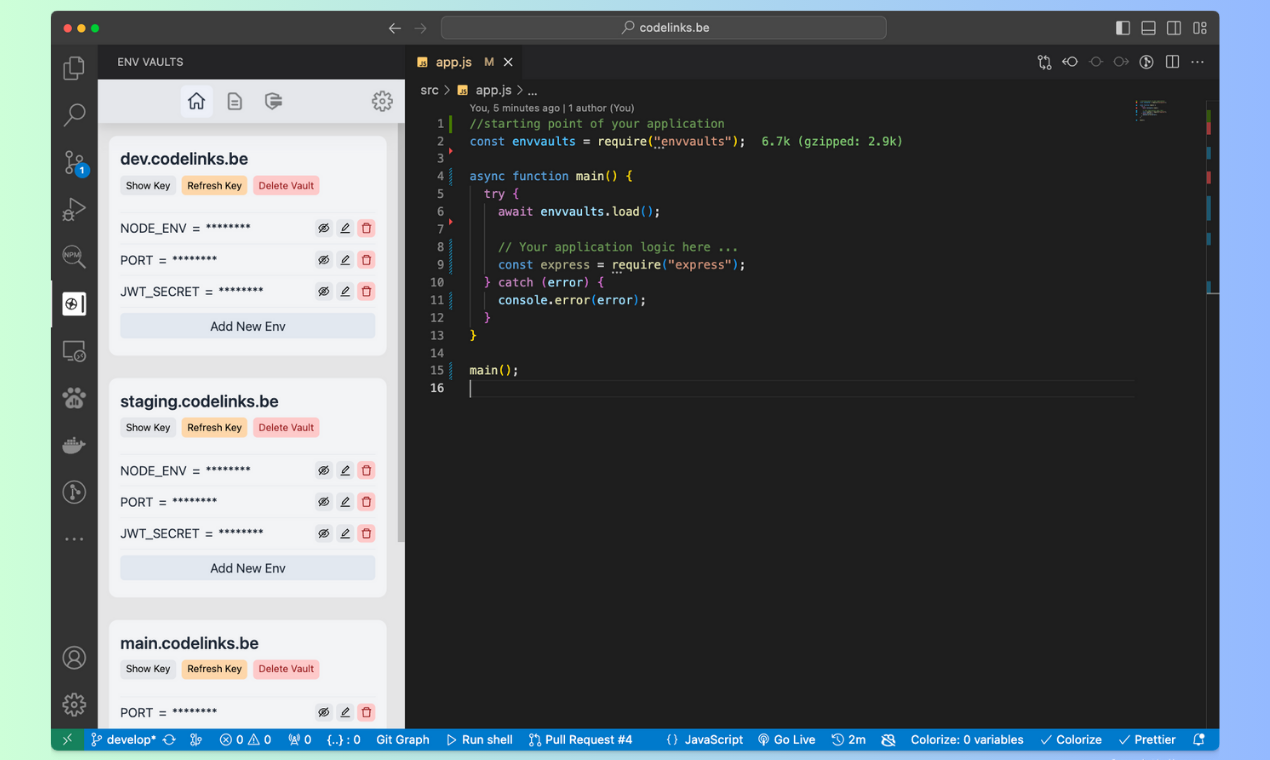Split the editor right
The image size is (1270, 760).
(1172, 62)
